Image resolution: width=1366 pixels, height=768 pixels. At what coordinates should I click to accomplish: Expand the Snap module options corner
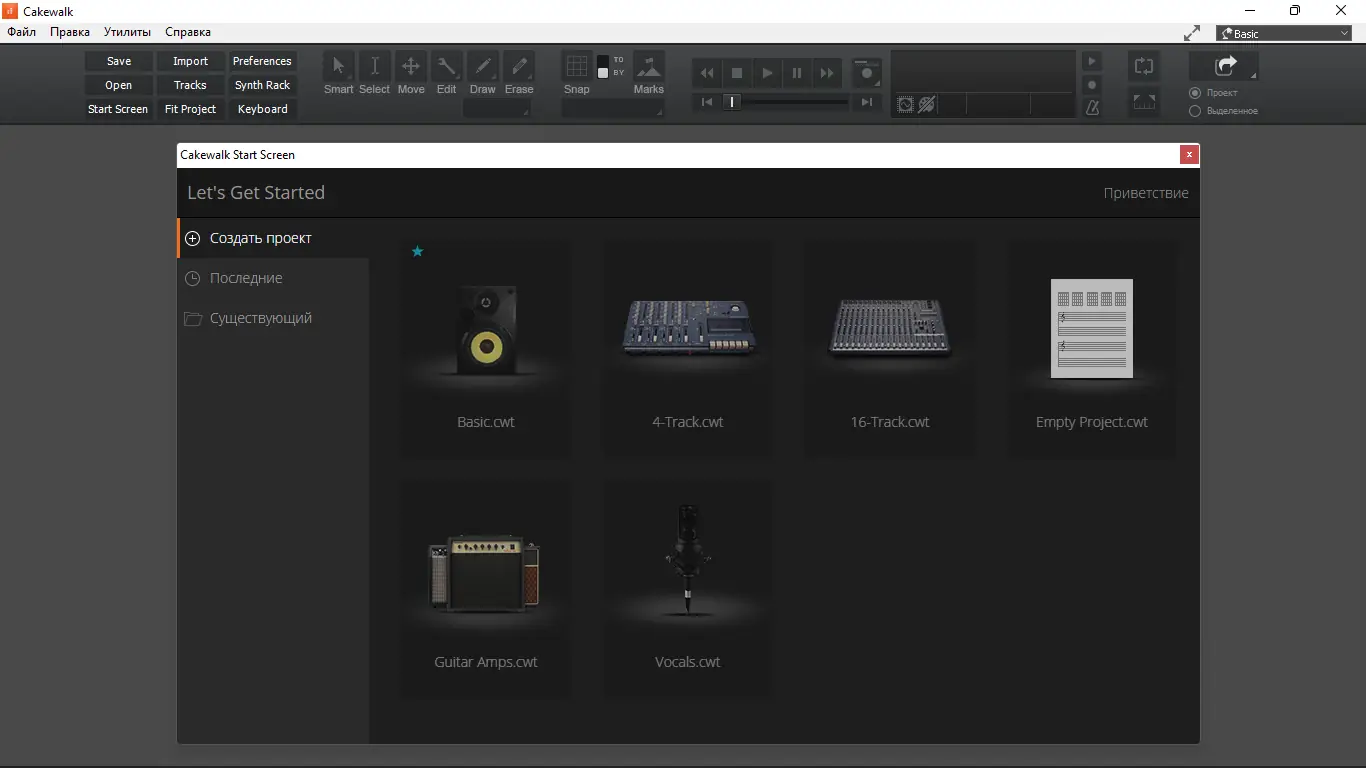pyautogui.click(x=659, y=113)
